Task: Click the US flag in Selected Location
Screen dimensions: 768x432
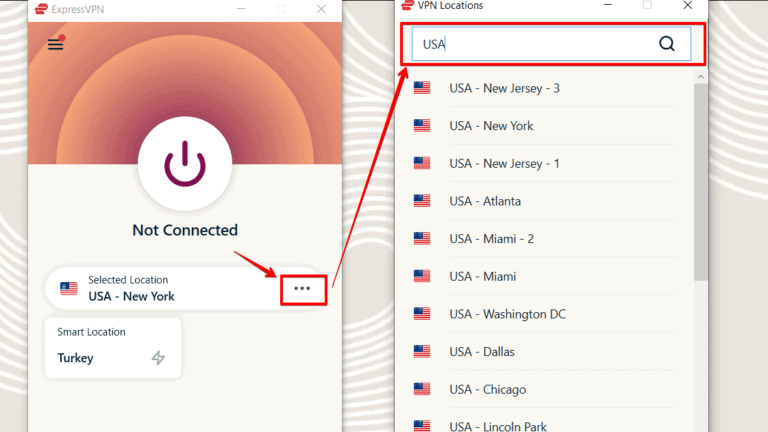Action: coord(69,288)
